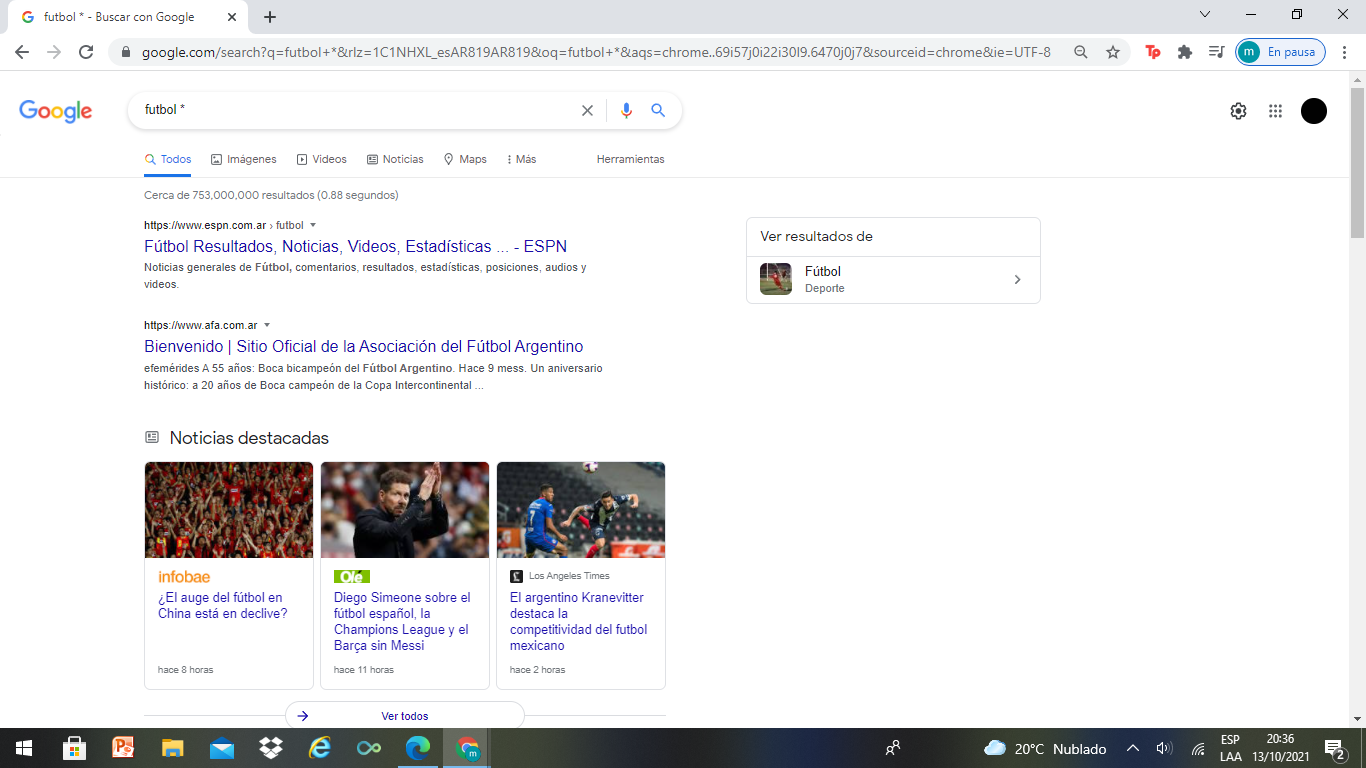
Task: Open the Google apps grid
Action: [1275, 111]
